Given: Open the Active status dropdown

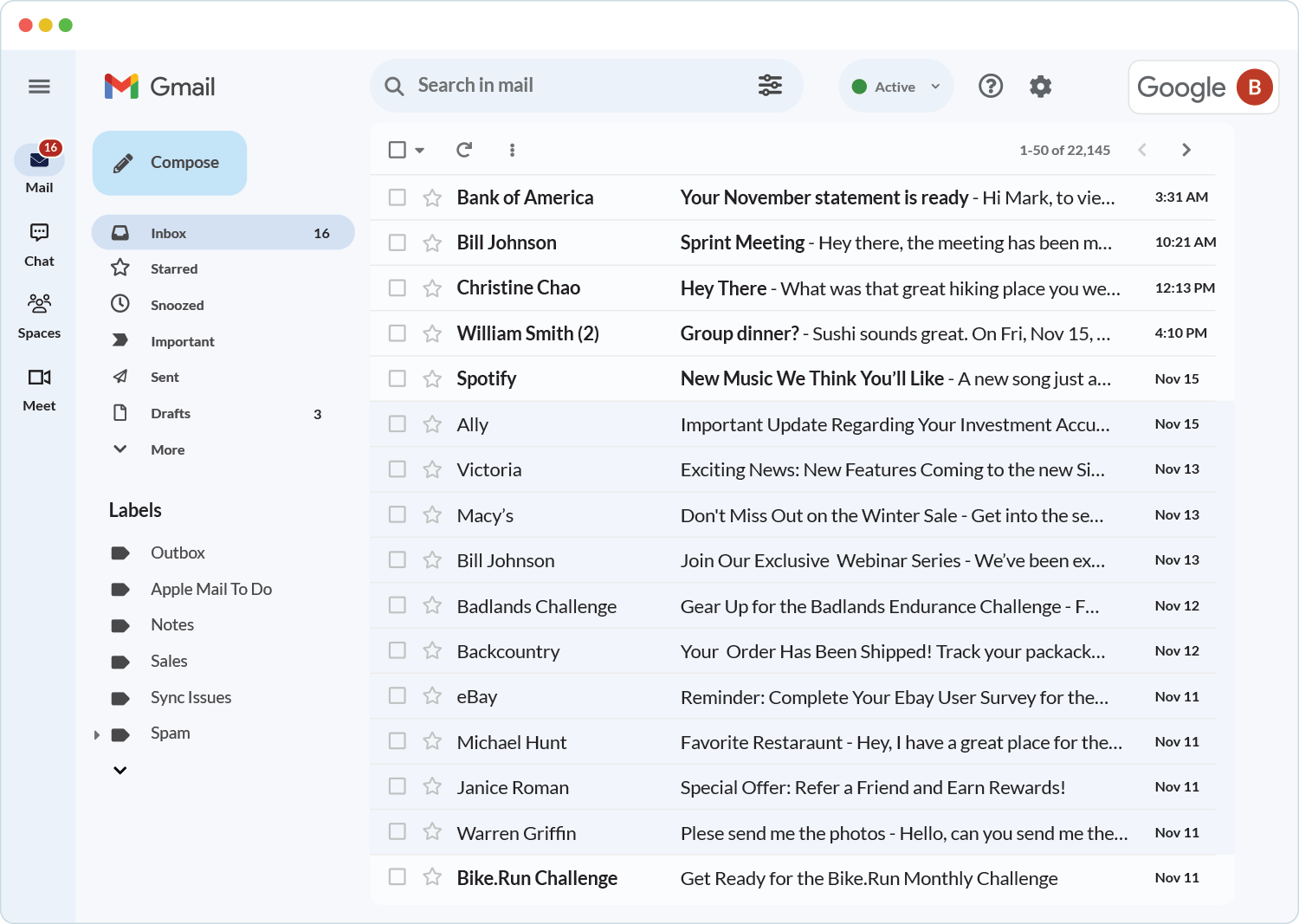Looking at the screenshot, I should tap(895, 87).
